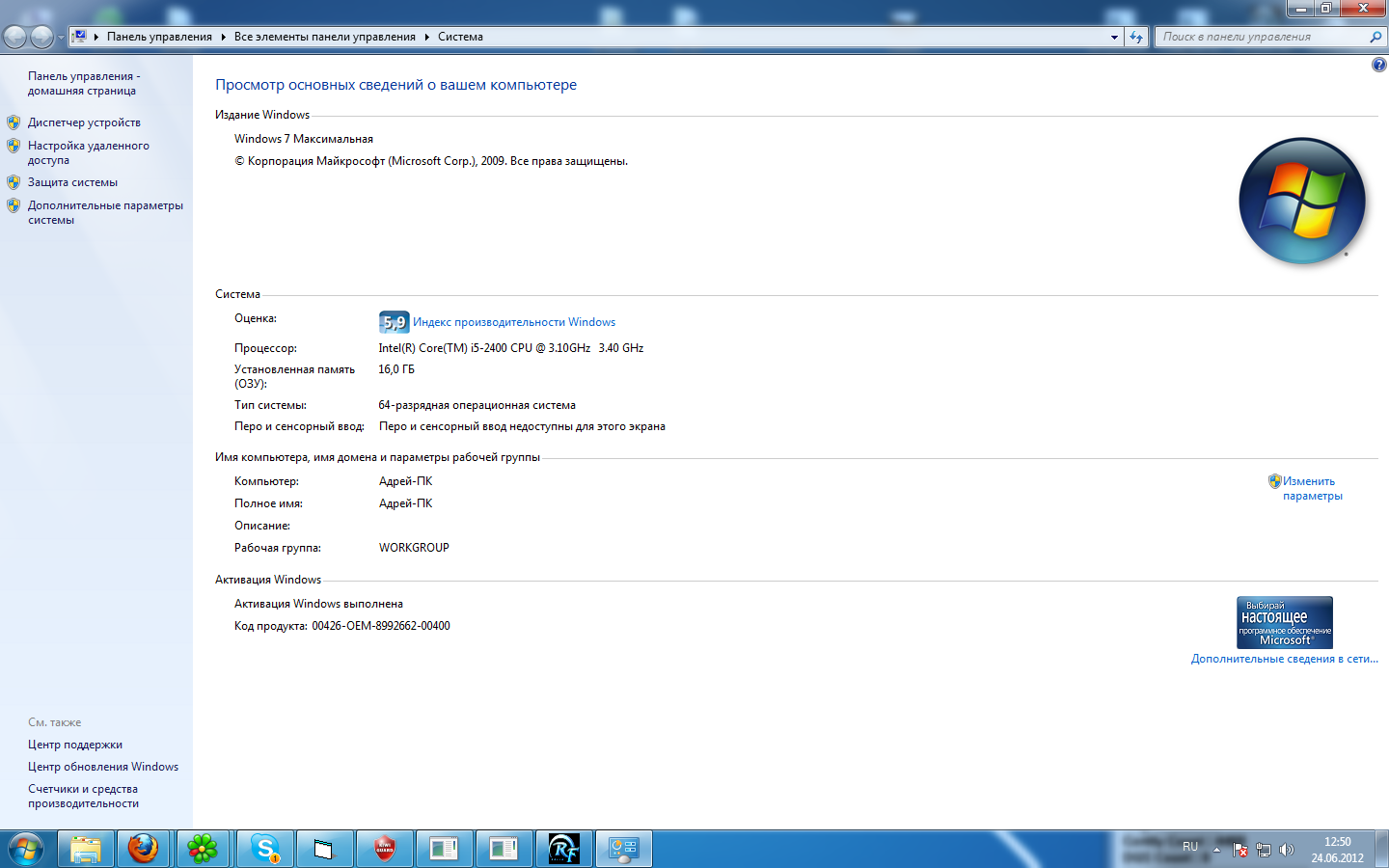Viewport: 1389px width, 868px height.
Task: Click the Windows Start orb button
Action: (x=25, y=849)
